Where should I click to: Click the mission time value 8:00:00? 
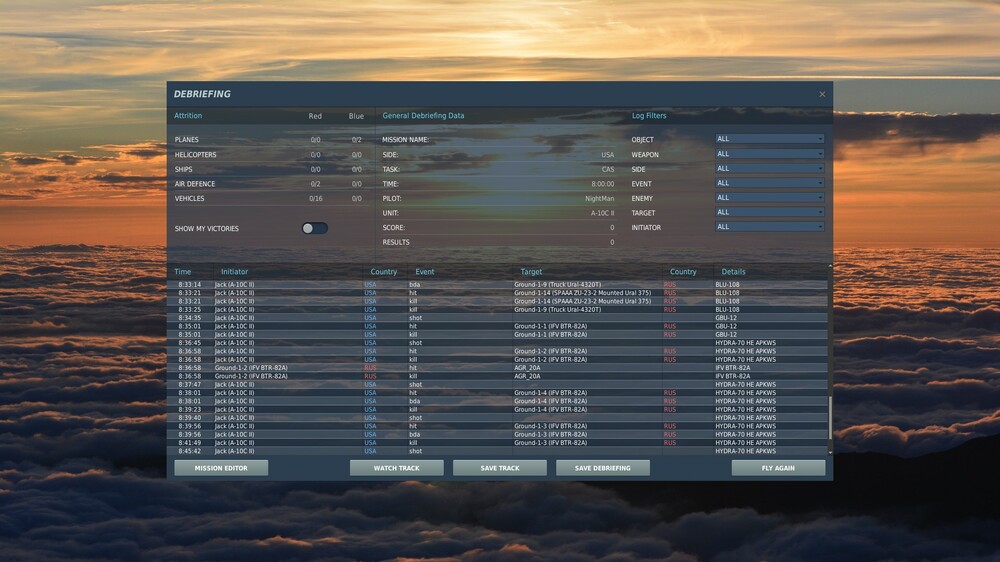tap(603, 184)
